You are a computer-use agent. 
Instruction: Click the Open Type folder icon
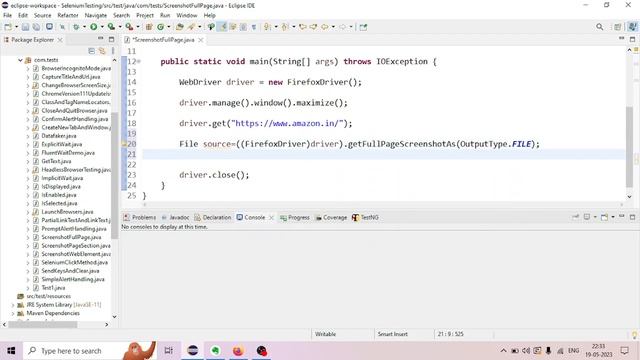pos(180,27)
